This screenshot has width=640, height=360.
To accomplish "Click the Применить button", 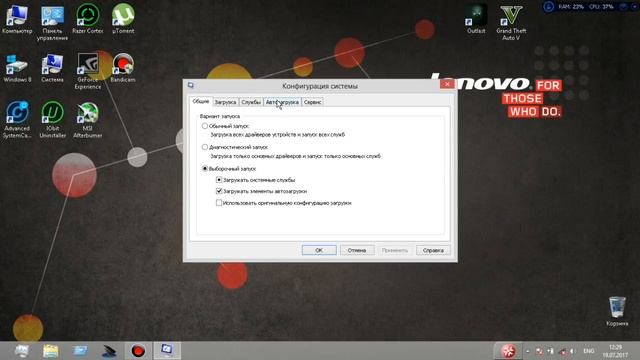I will point(395,250).
